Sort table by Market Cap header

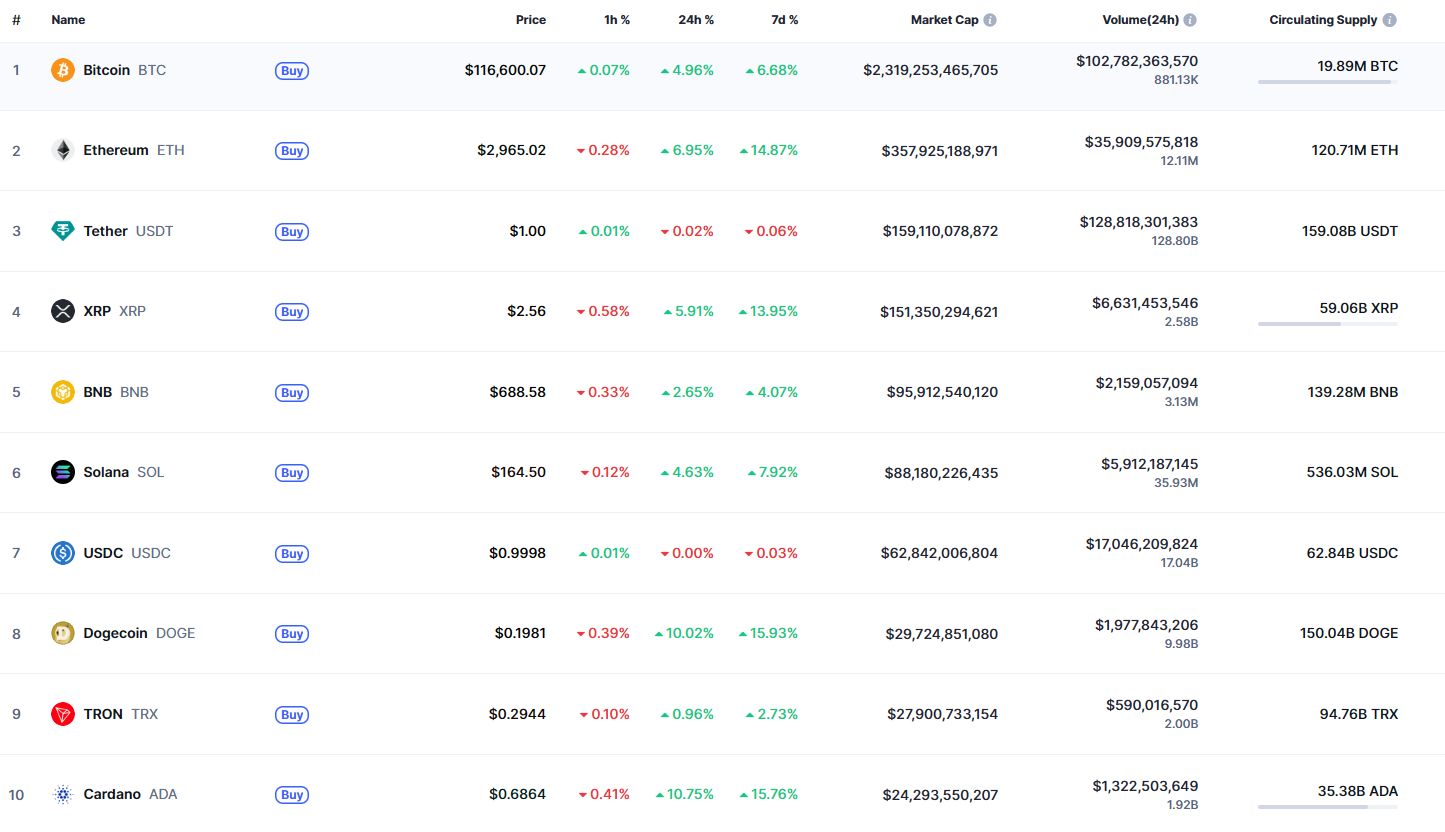click(944, 20)
